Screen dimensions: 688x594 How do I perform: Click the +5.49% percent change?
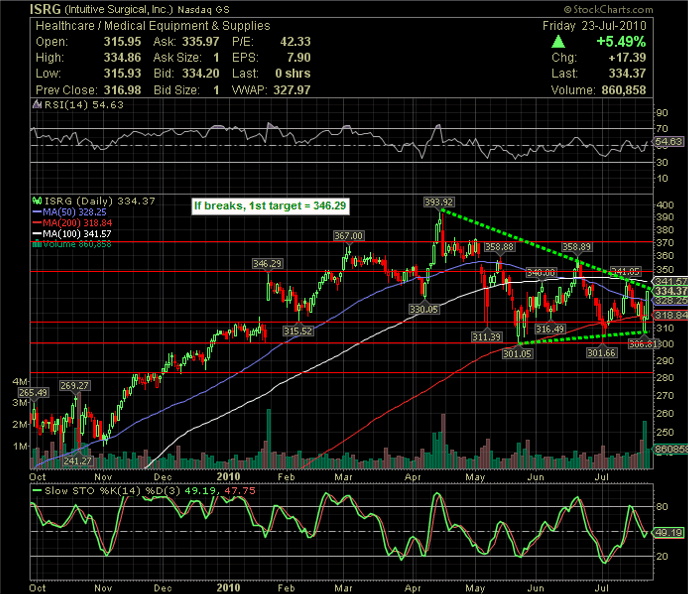tap(621, 42)
